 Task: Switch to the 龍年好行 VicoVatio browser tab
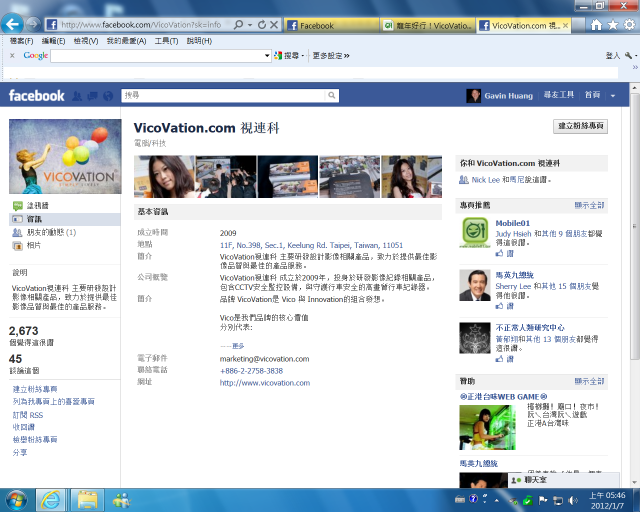click(428, 26)
